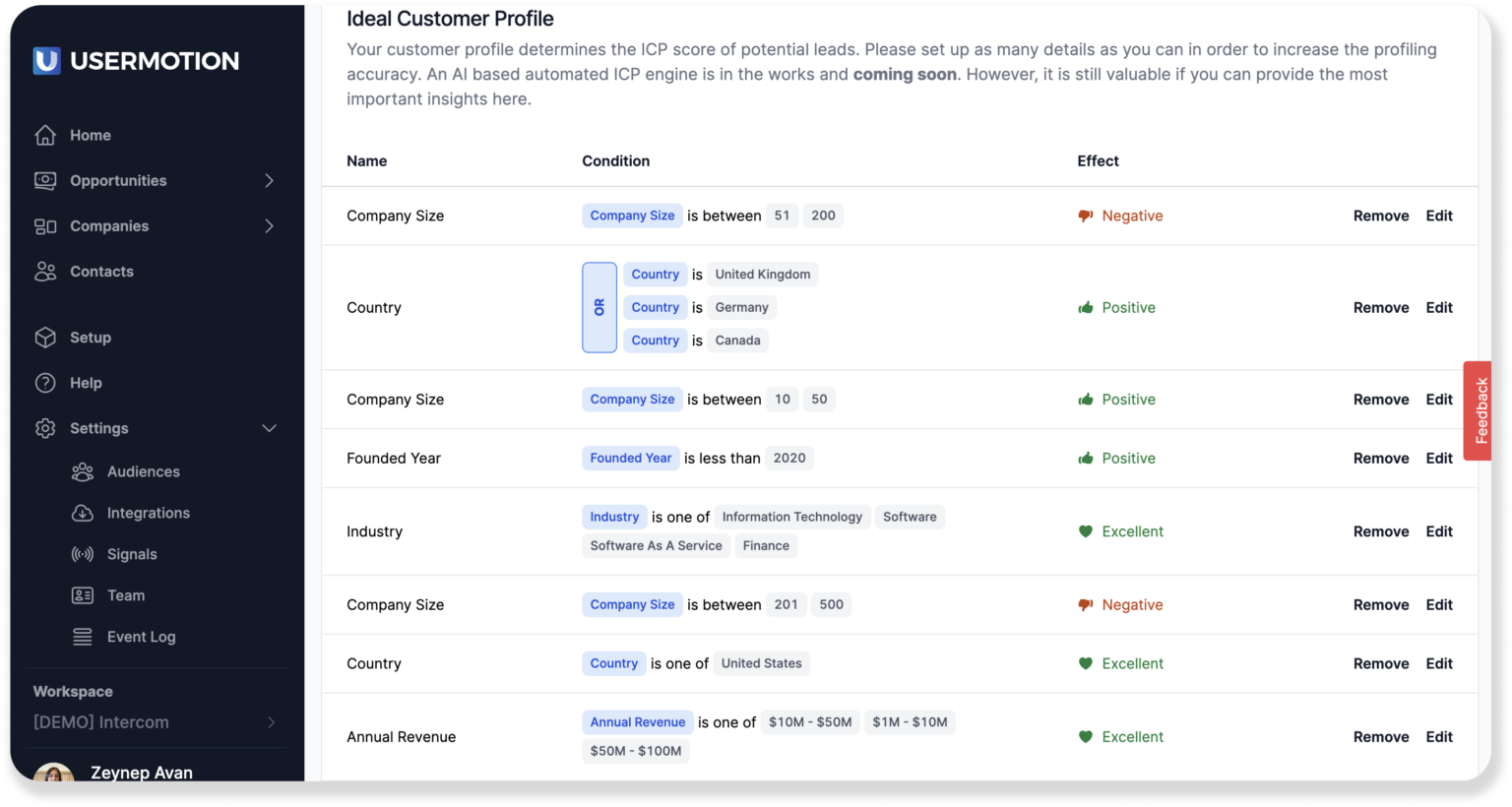This screenshot has height=807, width=1512.
Task: Click the Home icon in the sidebar
Action: click(45, 134)
